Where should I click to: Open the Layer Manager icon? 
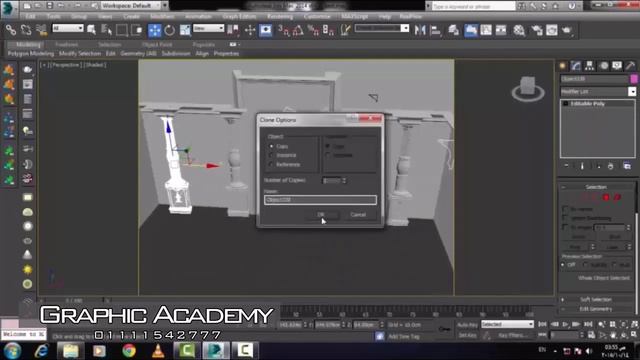(453, 30)
